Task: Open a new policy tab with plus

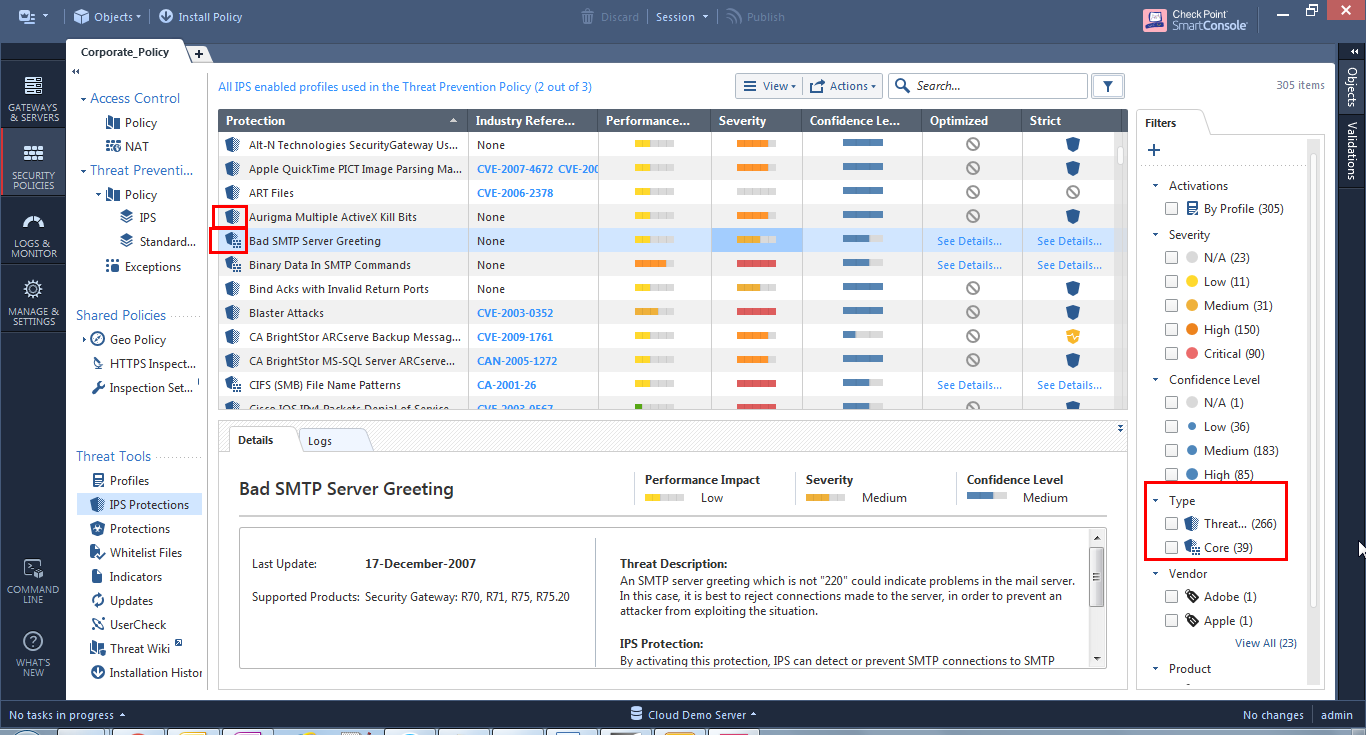Action: pos(198,53)
